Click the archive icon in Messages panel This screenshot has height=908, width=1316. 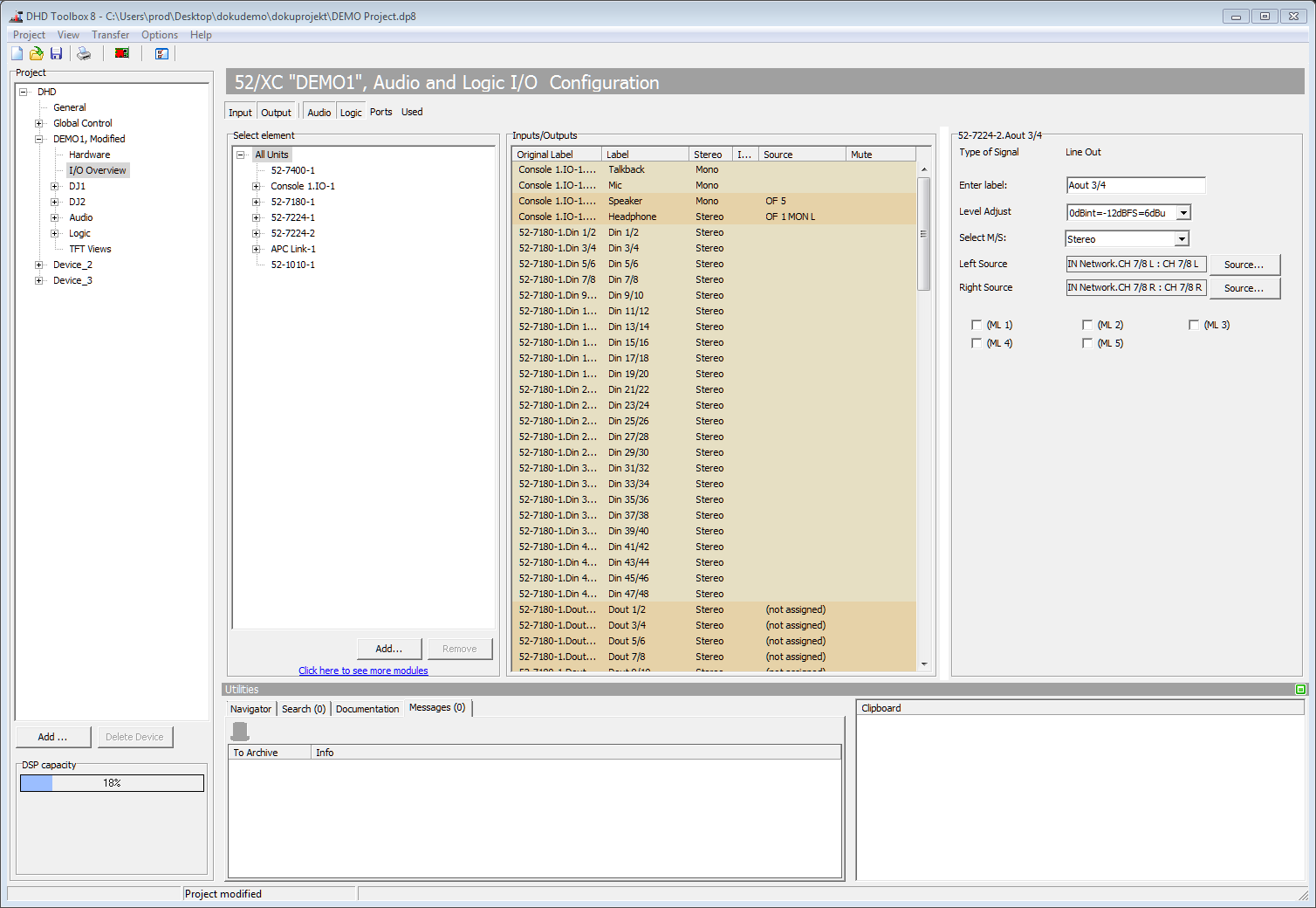(x=240, y=731)
